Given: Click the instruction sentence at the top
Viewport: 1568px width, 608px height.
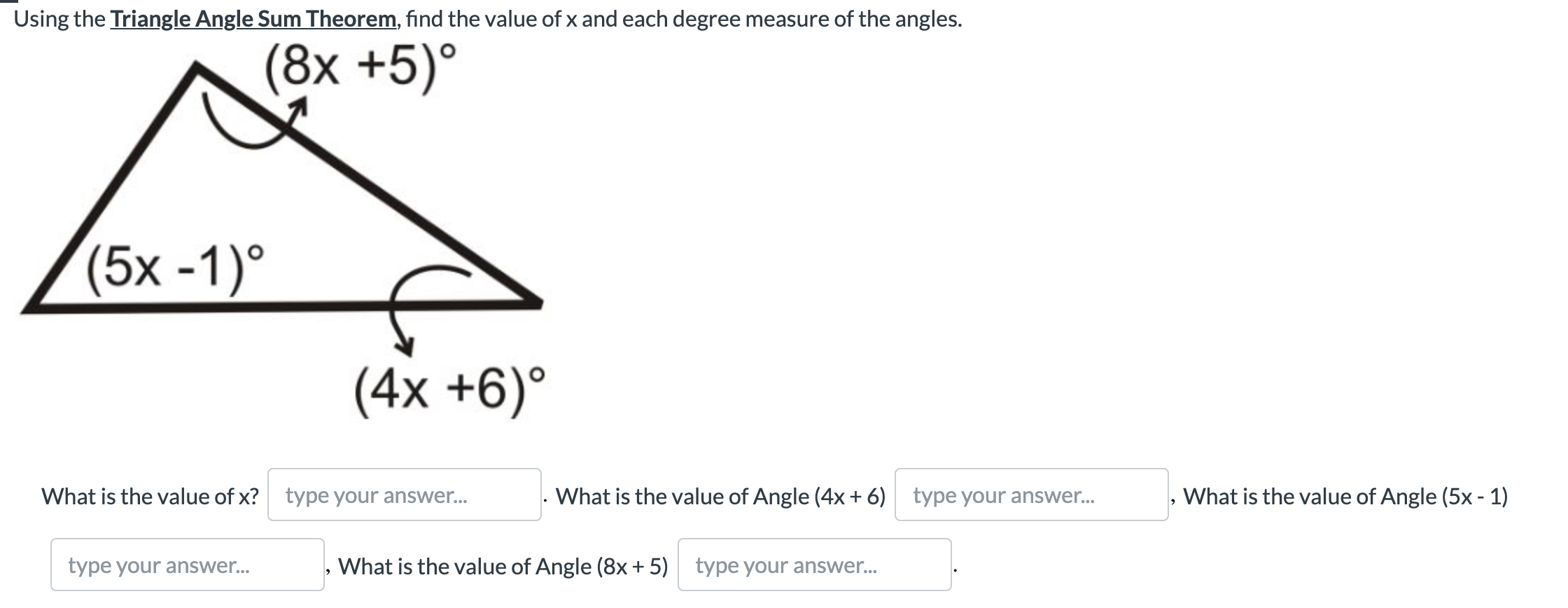Looking at the screenshot, I should click(490, 19).
